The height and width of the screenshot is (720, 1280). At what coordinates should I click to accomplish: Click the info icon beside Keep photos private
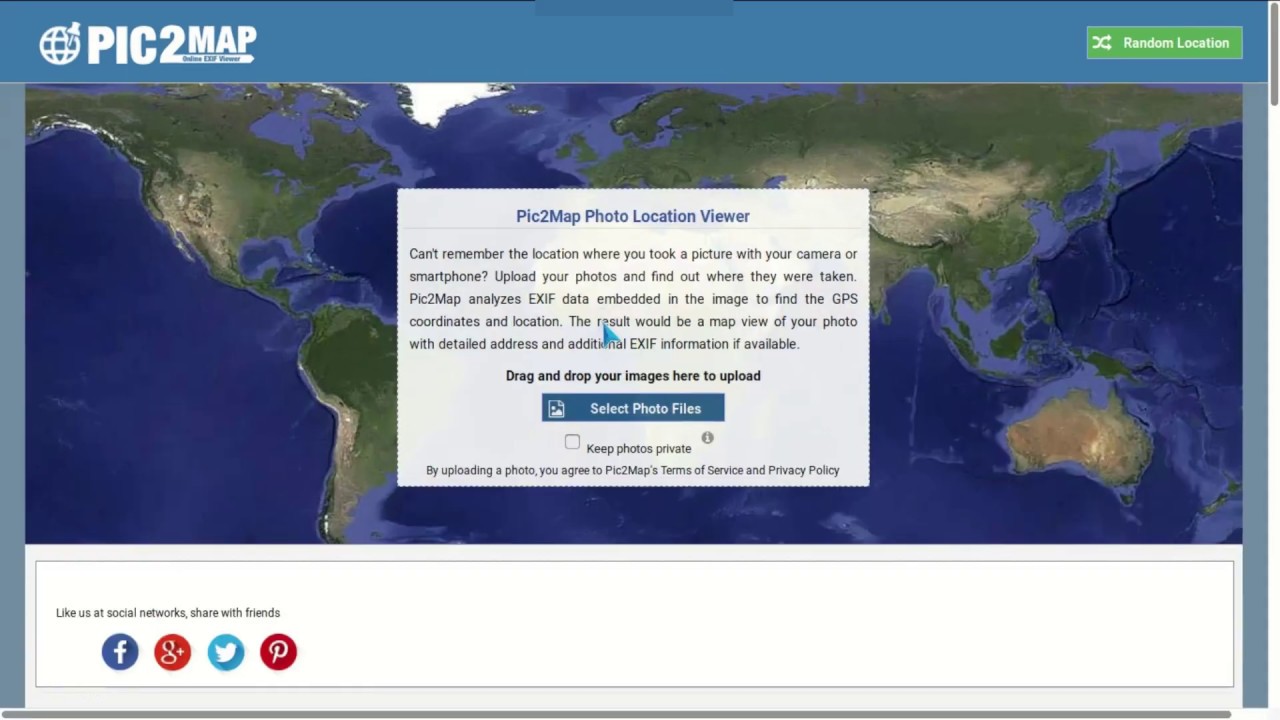707,438
